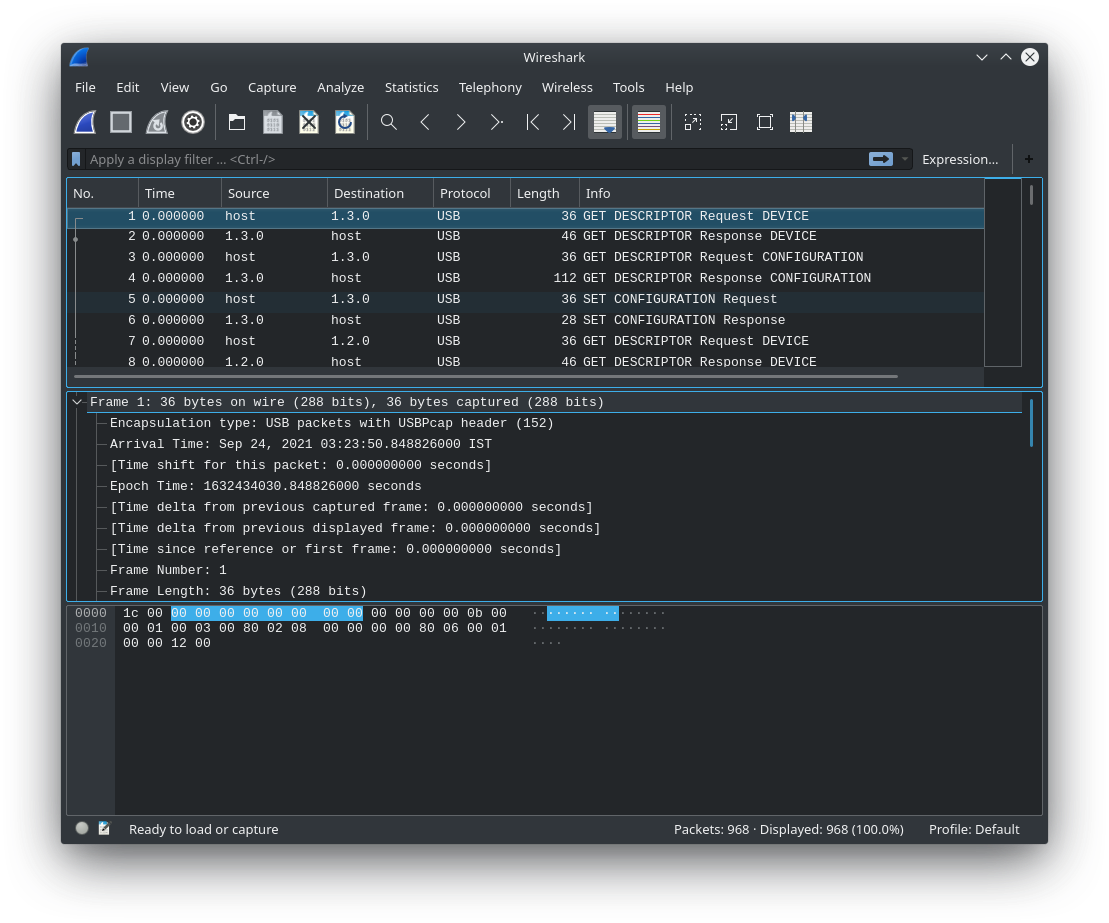Open the File menu
Screen dimensions: 1109x923
point(86,87)
